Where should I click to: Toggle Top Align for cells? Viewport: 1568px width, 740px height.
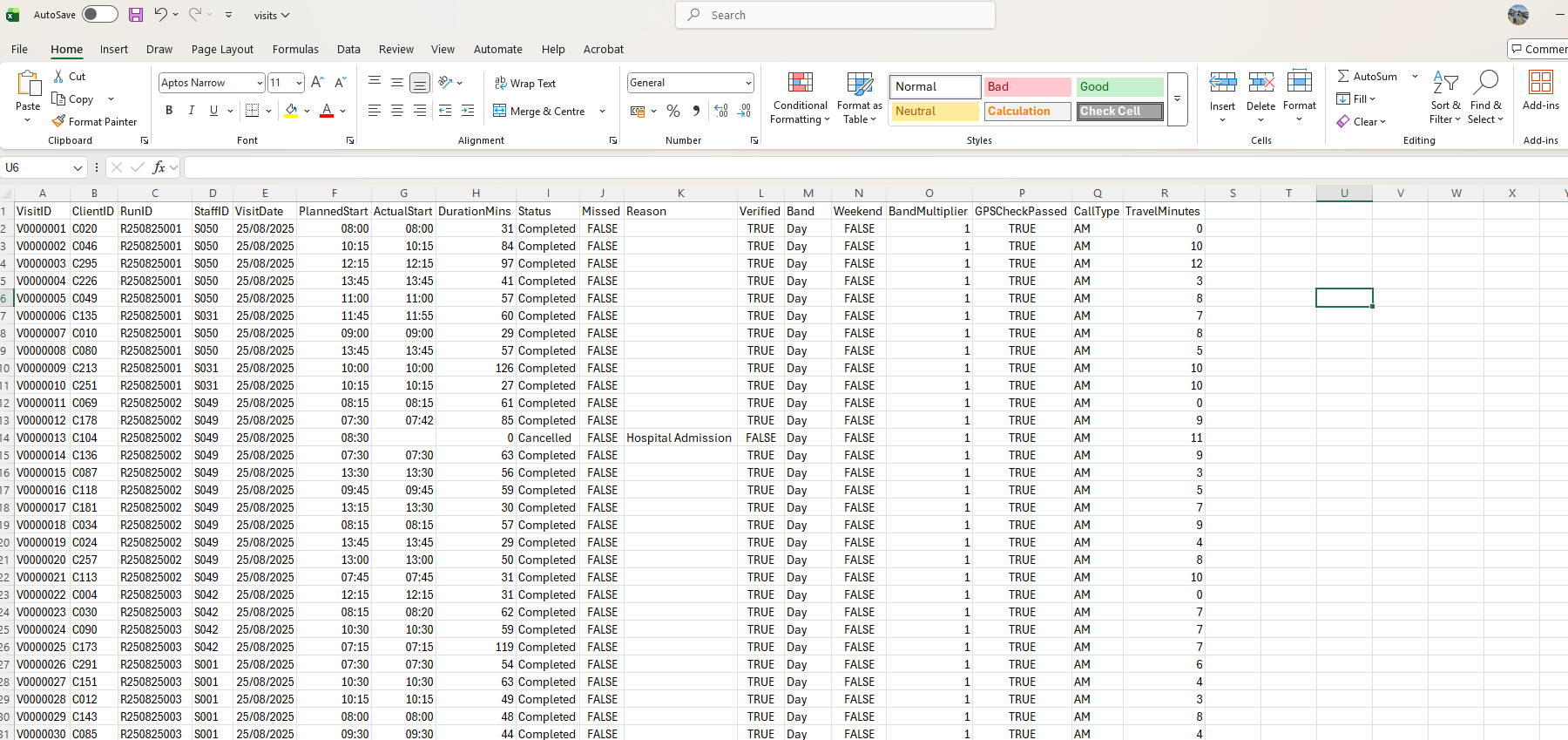(x=375, y=82)
